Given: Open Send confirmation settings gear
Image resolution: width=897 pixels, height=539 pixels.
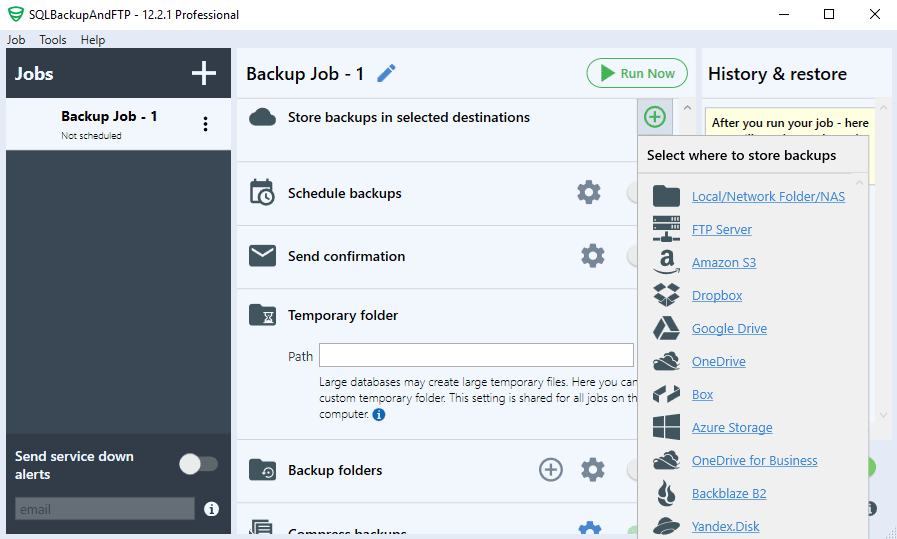Looking at the screenshot, I should tap(593, 256).
